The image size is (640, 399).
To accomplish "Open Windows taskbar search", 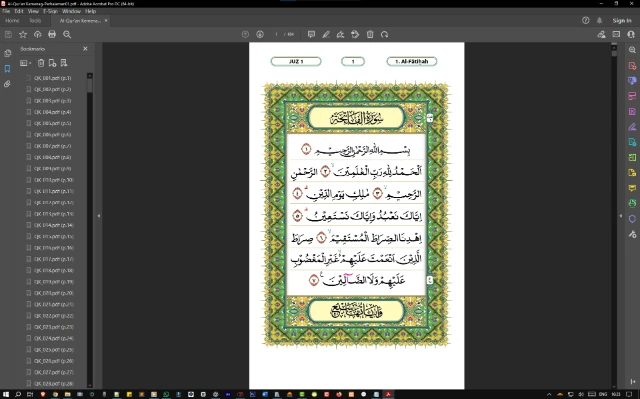I will (x=18, y=395).
